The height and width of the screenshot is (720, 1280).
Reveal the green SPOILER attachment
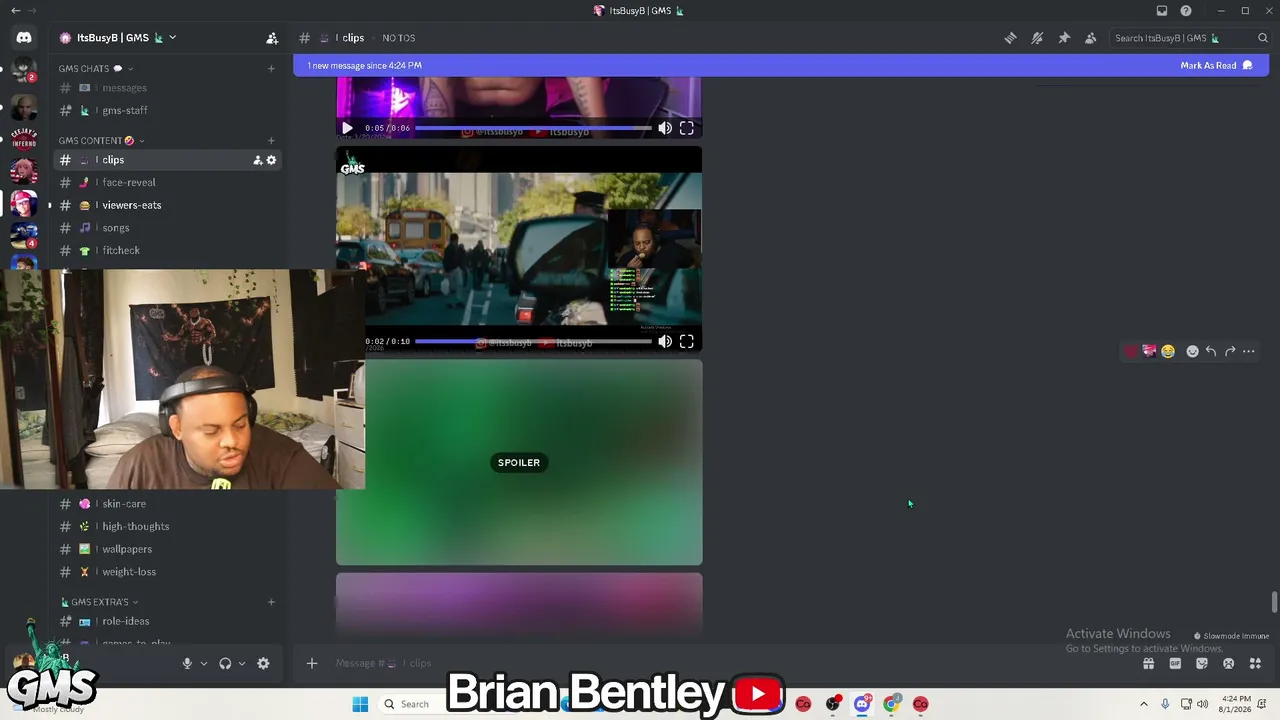[x=519, y=462]
